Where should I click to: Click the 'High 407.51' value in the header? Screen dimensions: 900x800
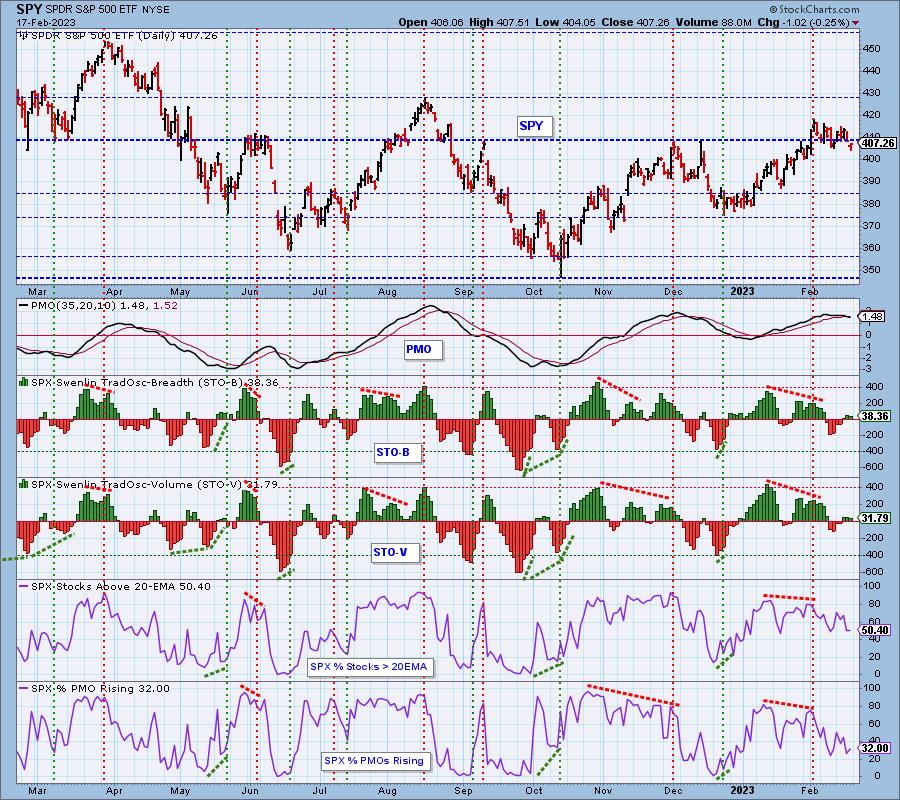(499, 22)
